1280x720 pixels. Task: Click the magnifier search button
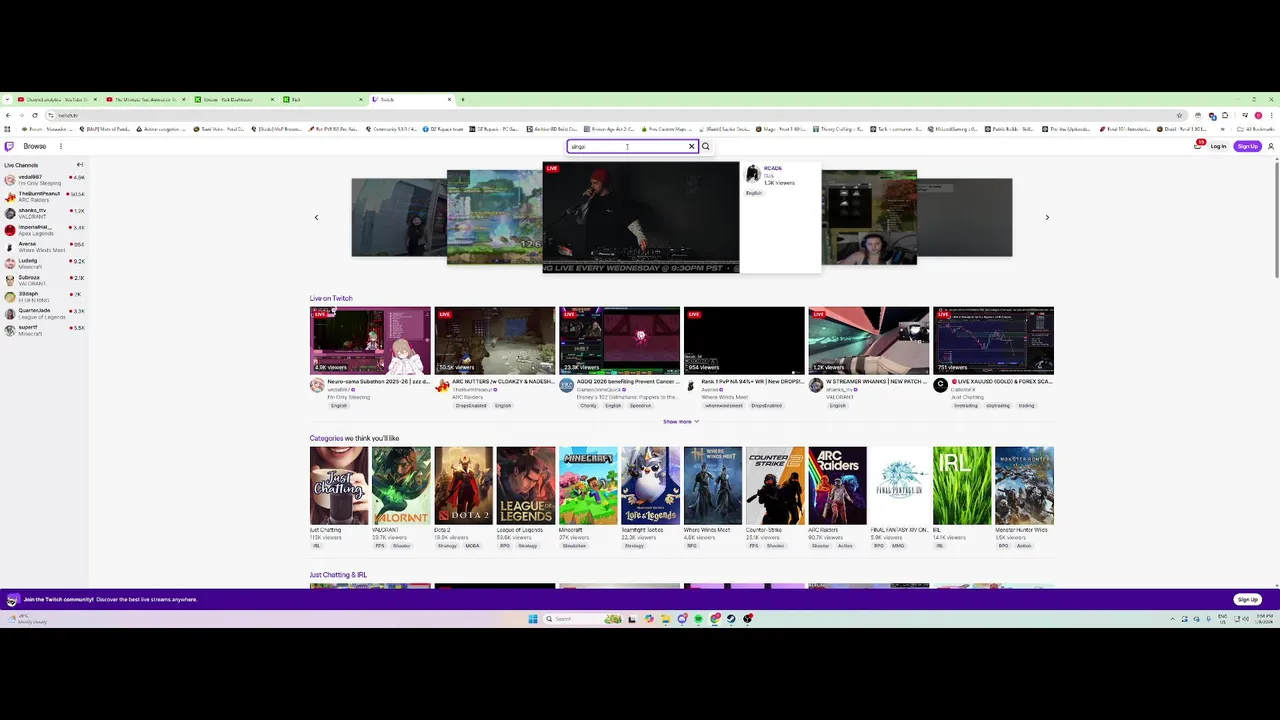[705, 146]
